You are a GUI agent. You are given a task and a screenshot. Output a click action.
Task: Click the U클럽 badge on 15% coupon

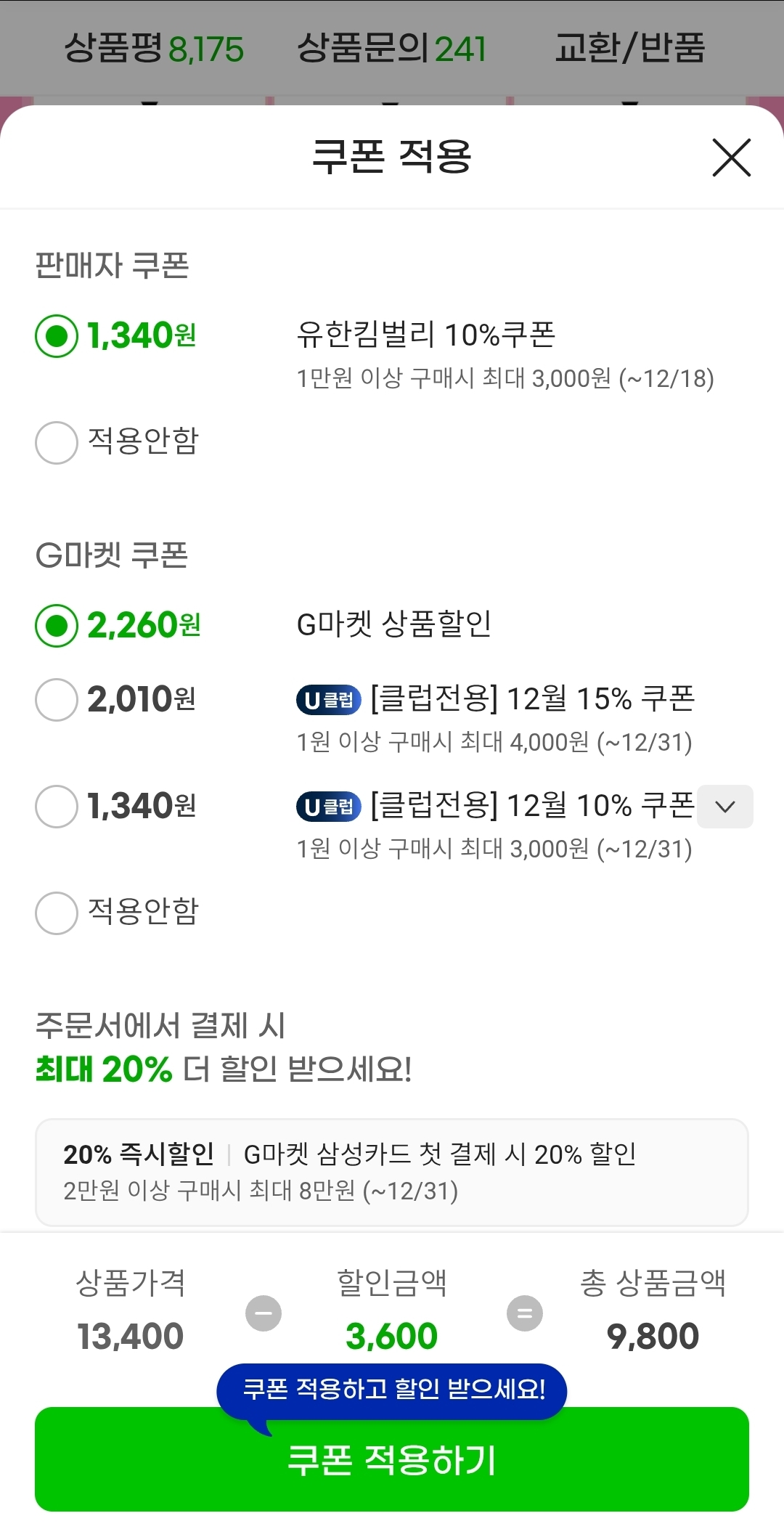[x=328, y=700]
